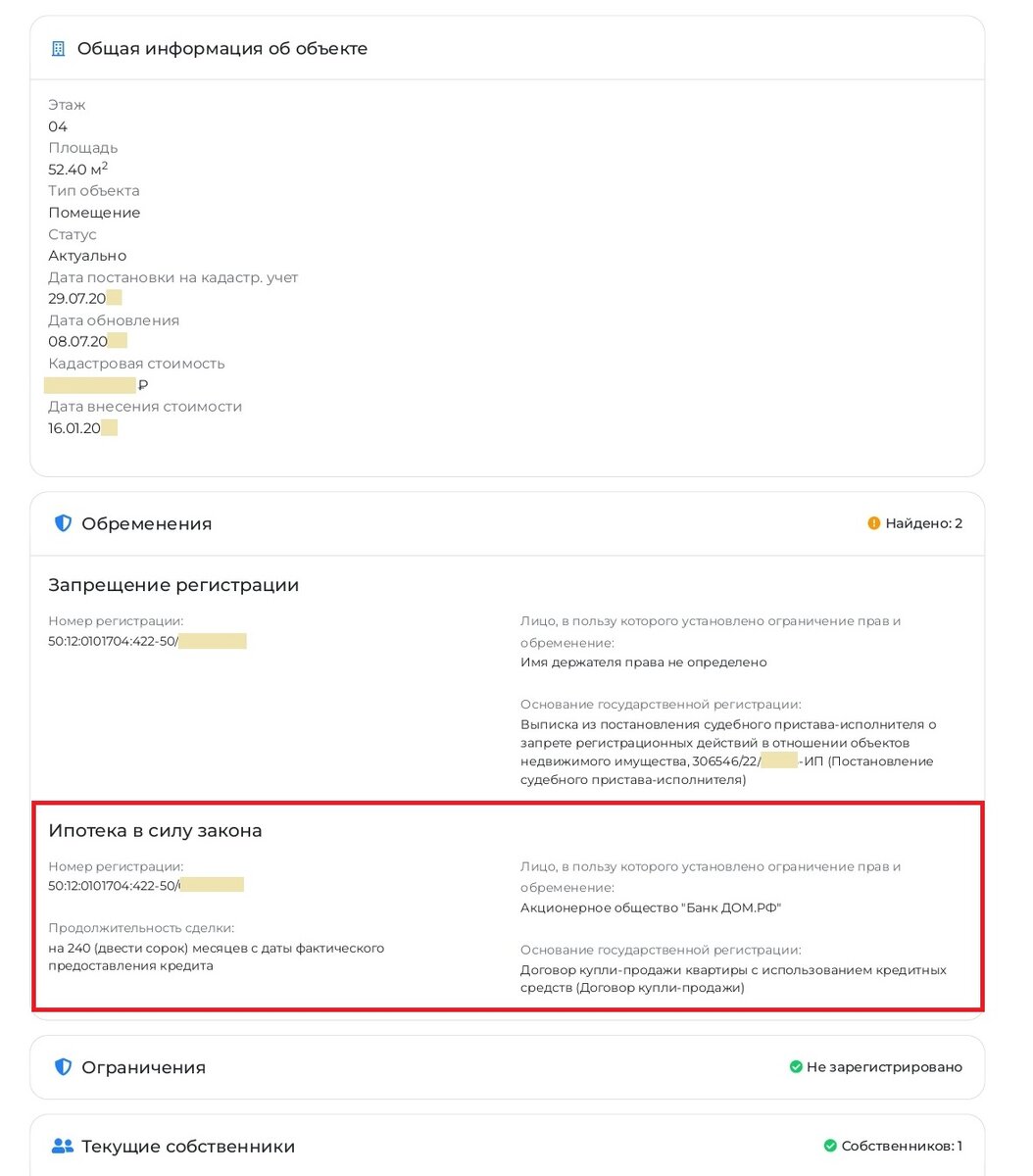Click the people icon beside Текущие собственники
Image resolution: width=1033 pixels, height=1176 pixels.
(63, 1146)
